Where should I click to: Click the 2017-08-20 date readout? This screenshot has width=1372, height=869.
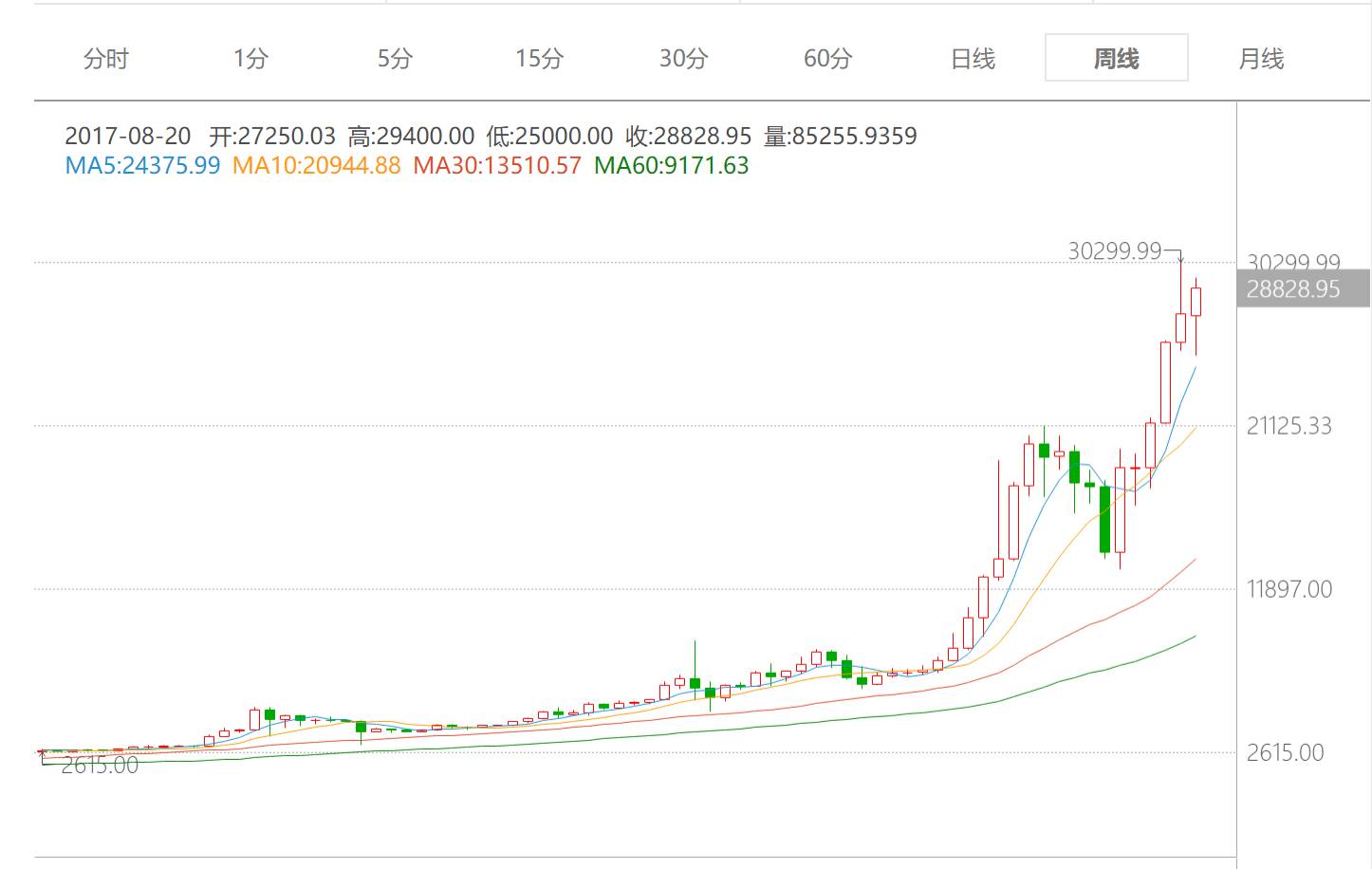tap(127, 137)
